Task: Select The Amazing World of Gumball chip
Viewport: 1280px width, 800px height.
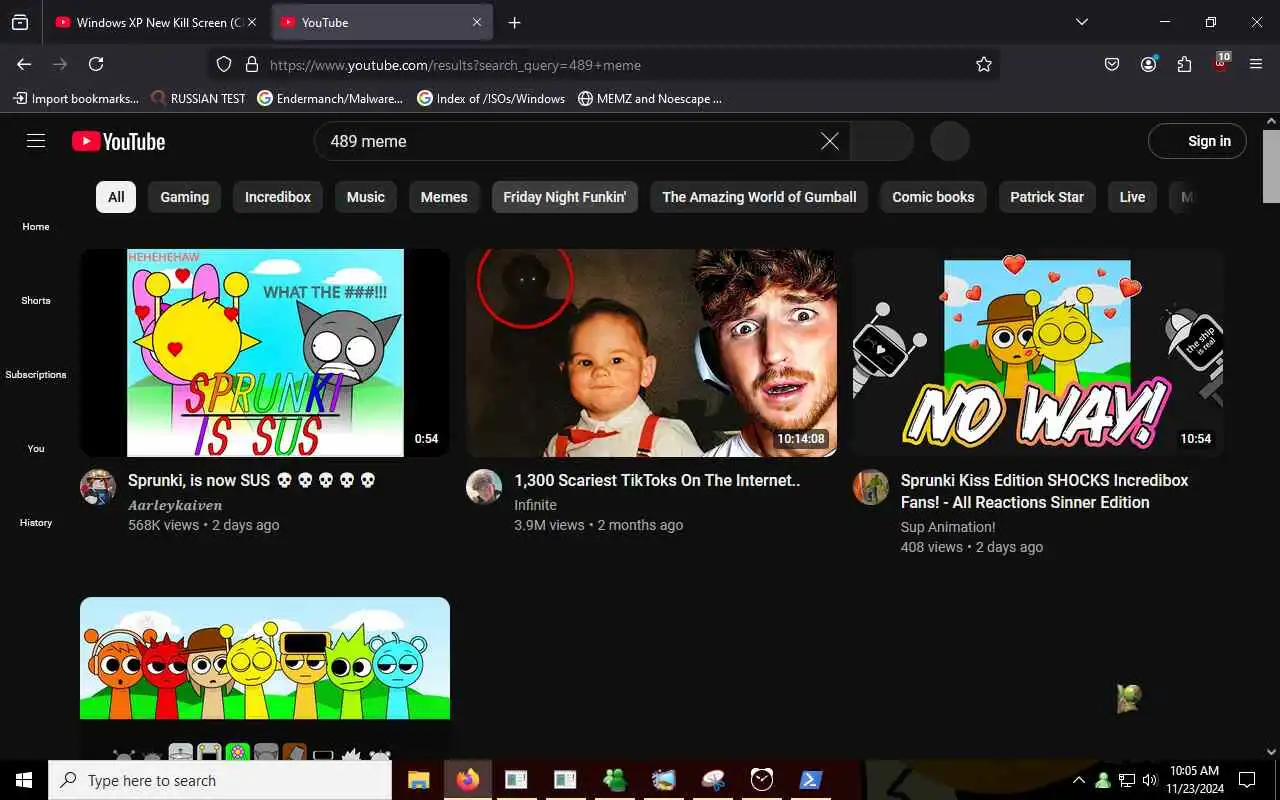Action: pos(760,197)
